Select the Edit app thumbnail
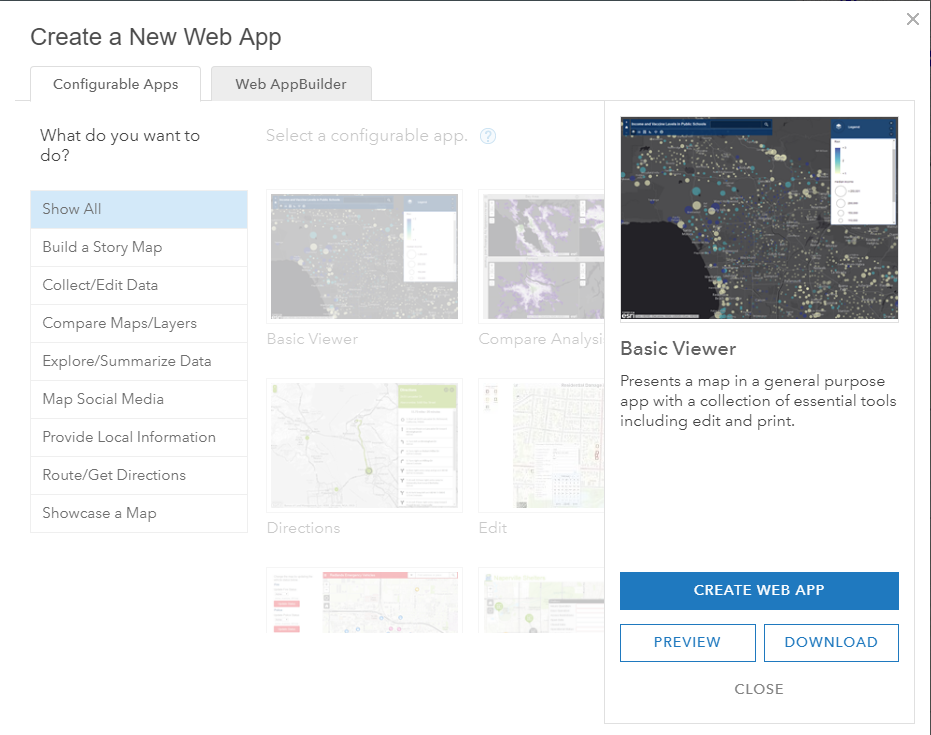Image resolution: width=931 pixels, height=735 pixels. point(542,445)
